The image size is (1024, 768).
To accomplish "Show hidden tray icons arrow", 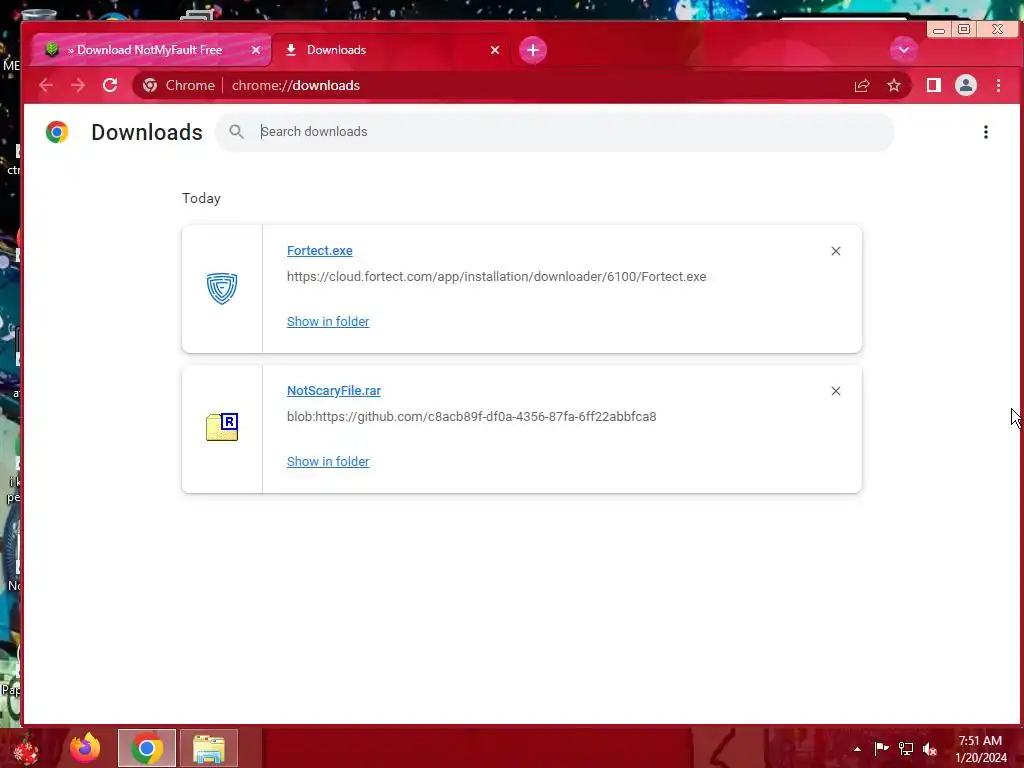I will [x=857, y=749].
